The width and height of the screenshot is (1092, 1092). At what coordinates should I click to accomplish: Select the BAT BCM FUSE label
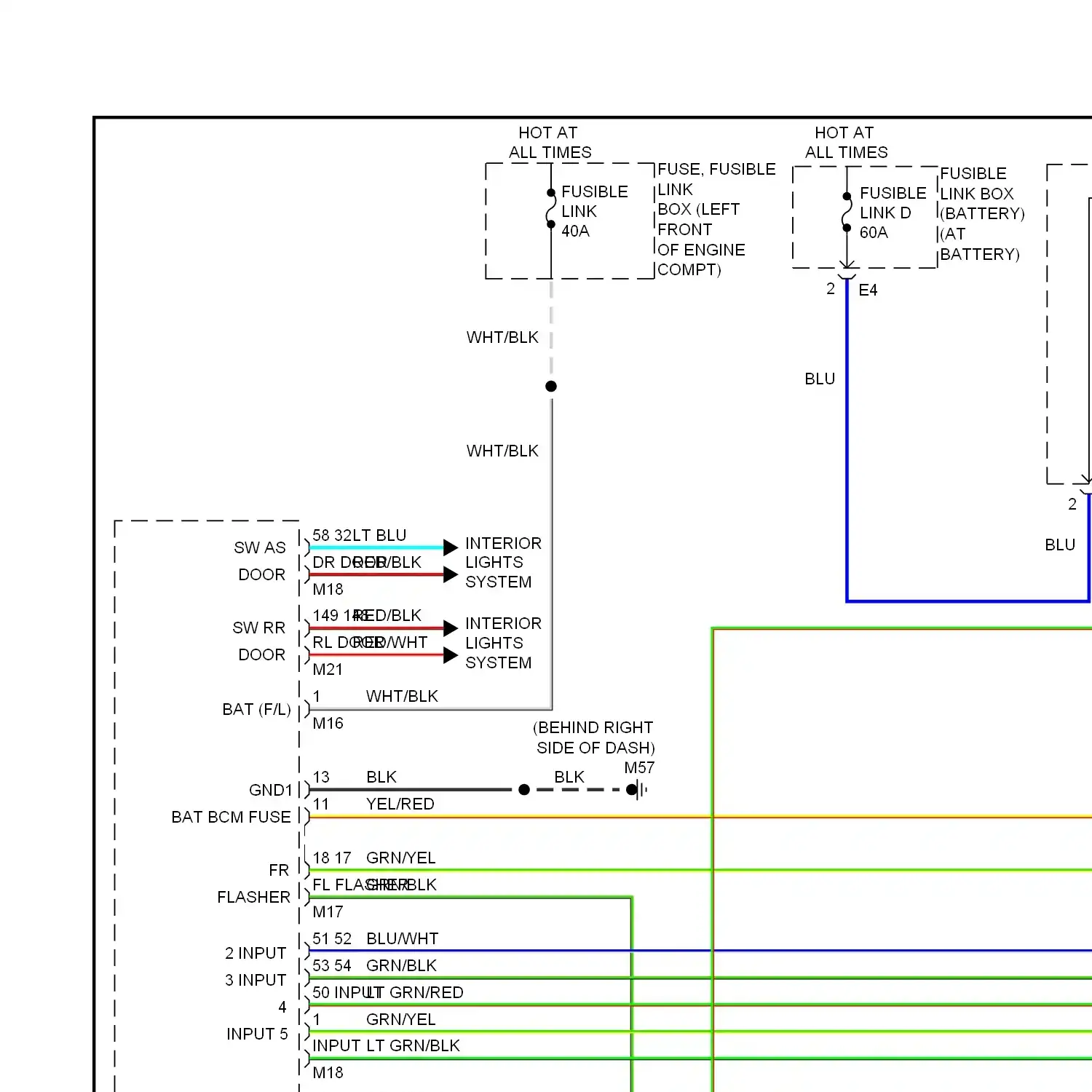point(231,818)
